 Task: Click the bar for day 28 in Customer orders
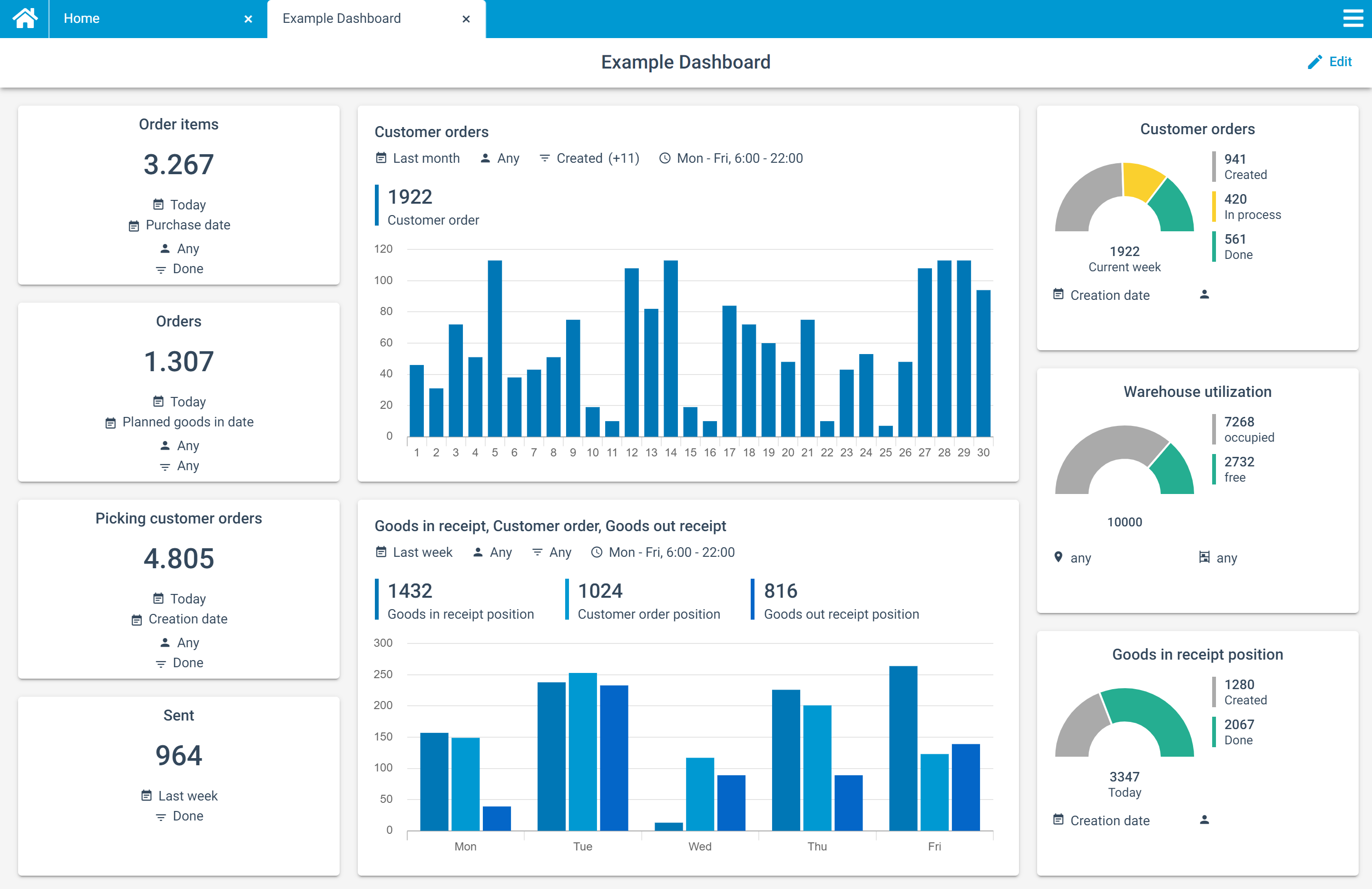coord(944,348)
